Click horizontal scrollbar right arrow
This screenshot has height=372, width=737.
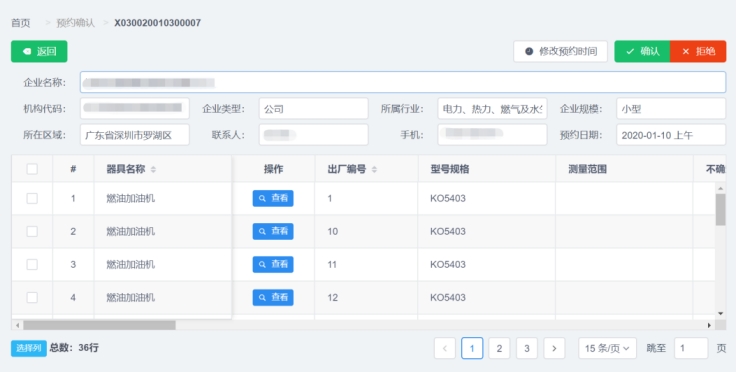[x=709, y=325]
